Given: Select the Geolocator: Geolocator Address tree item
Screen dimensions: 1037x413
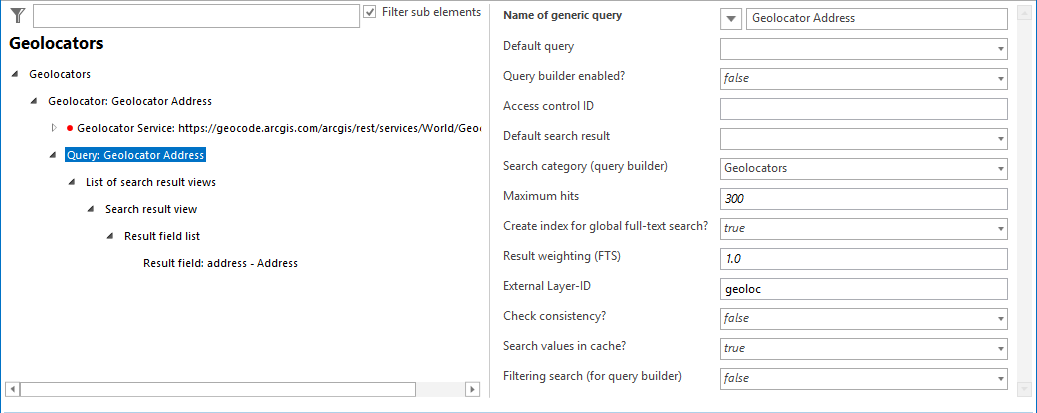Looking at the screenshot, I should tap(130, 101).
